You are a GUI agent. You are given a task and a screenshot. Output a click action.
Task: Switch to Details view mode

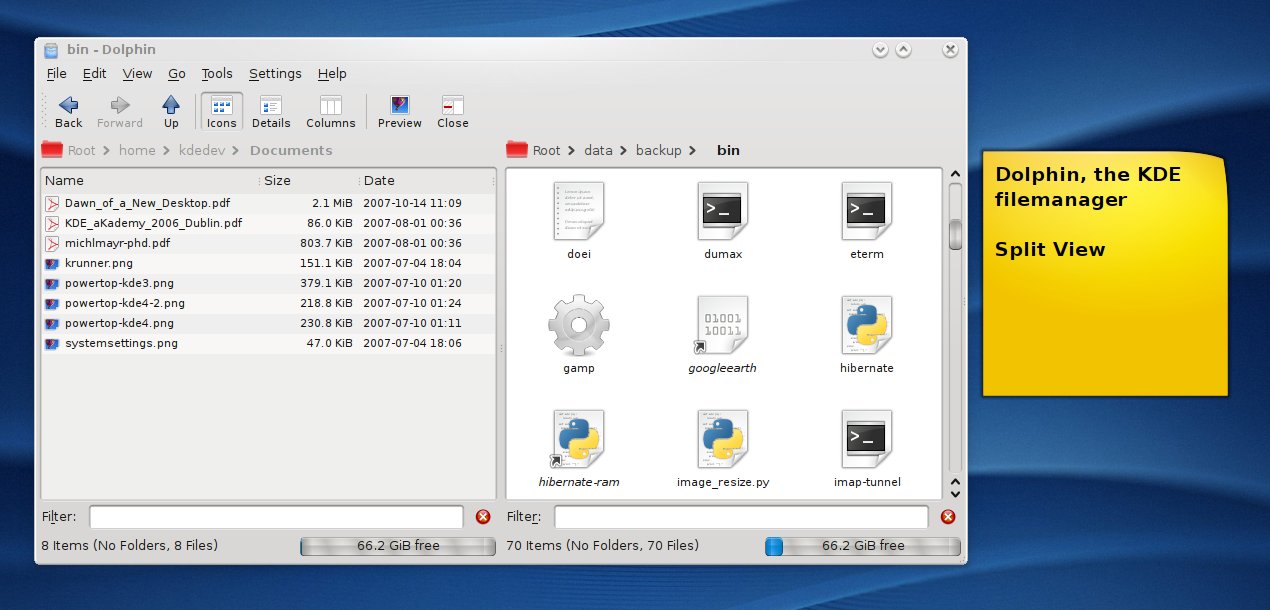271,112
